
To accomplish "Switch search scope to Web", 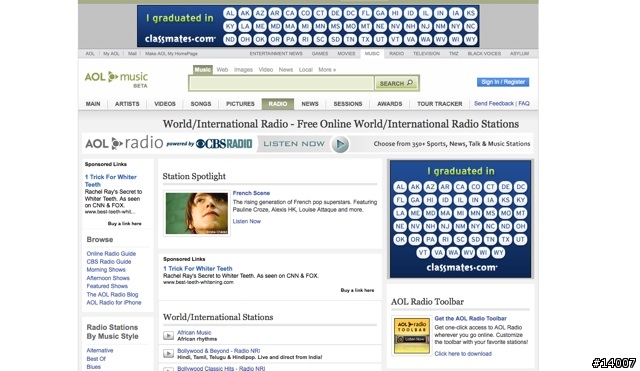I will click(222, 70).
